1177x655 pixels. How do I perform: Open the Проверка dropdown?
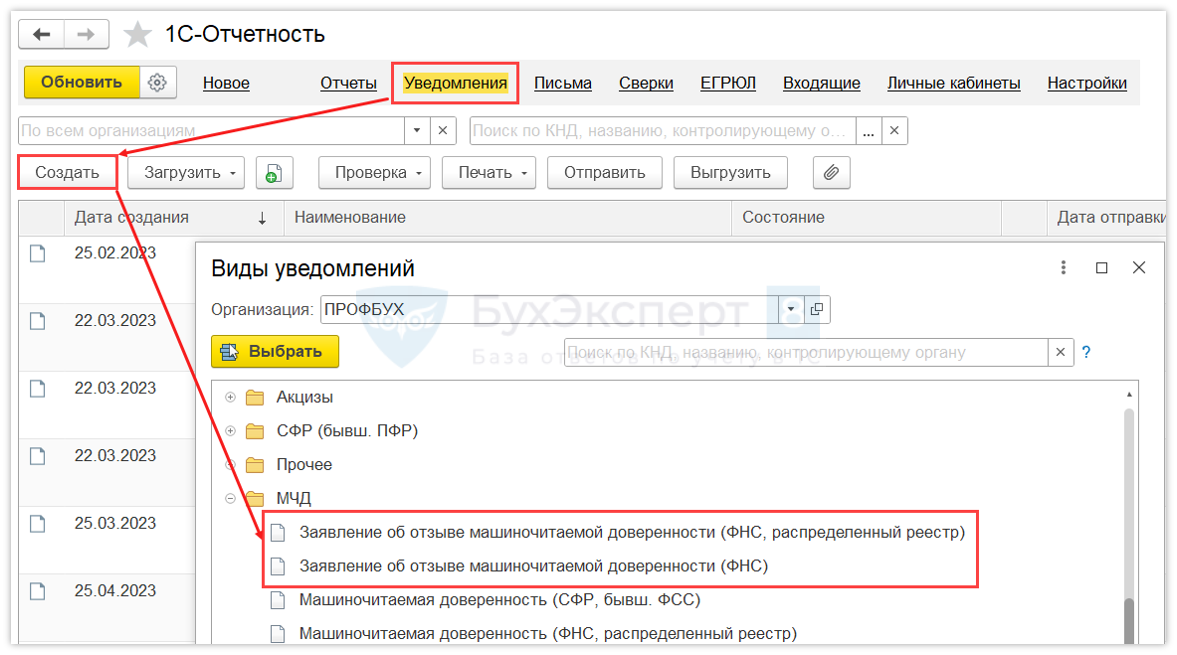click(375, 173)
